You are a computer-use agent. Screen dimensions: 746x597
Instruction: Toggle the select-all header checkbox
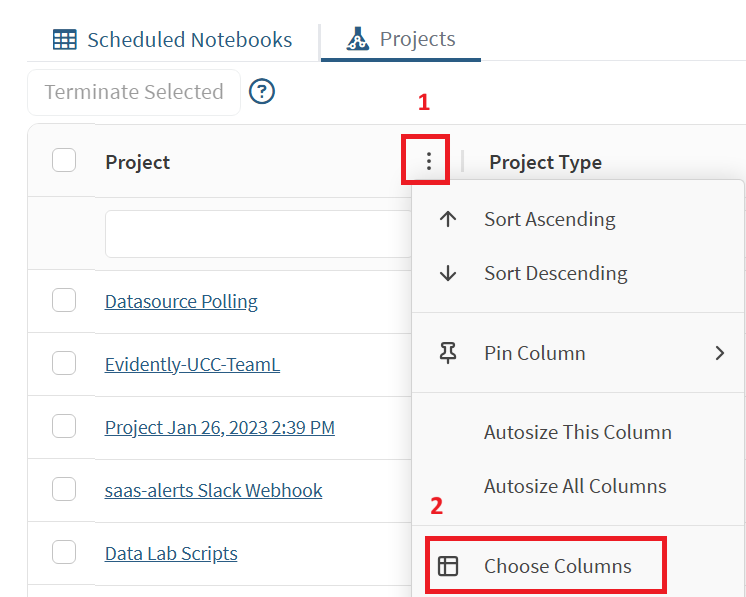coord(64,161)
